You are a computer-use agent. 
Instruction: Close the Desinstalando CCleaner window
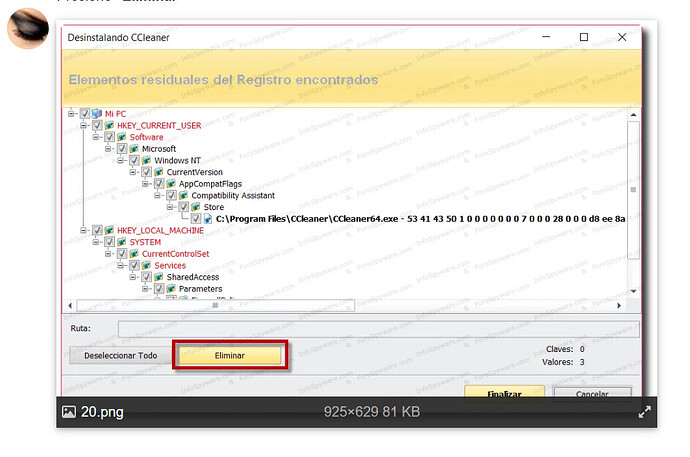coord(622,37)
